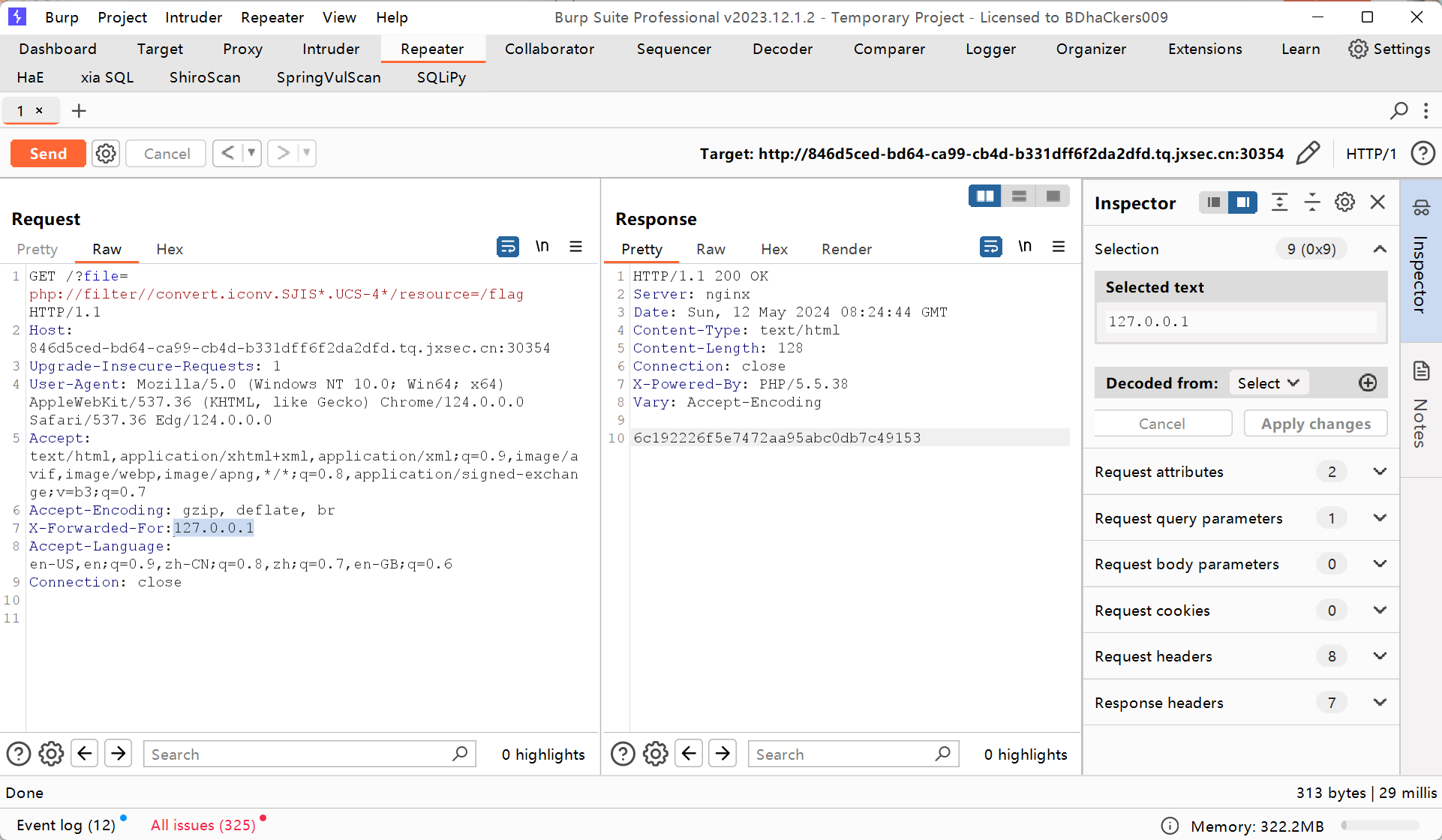Open Decoded from Select dropdown
Screen dimensions: 1442x840
[x=1268, y=383]
